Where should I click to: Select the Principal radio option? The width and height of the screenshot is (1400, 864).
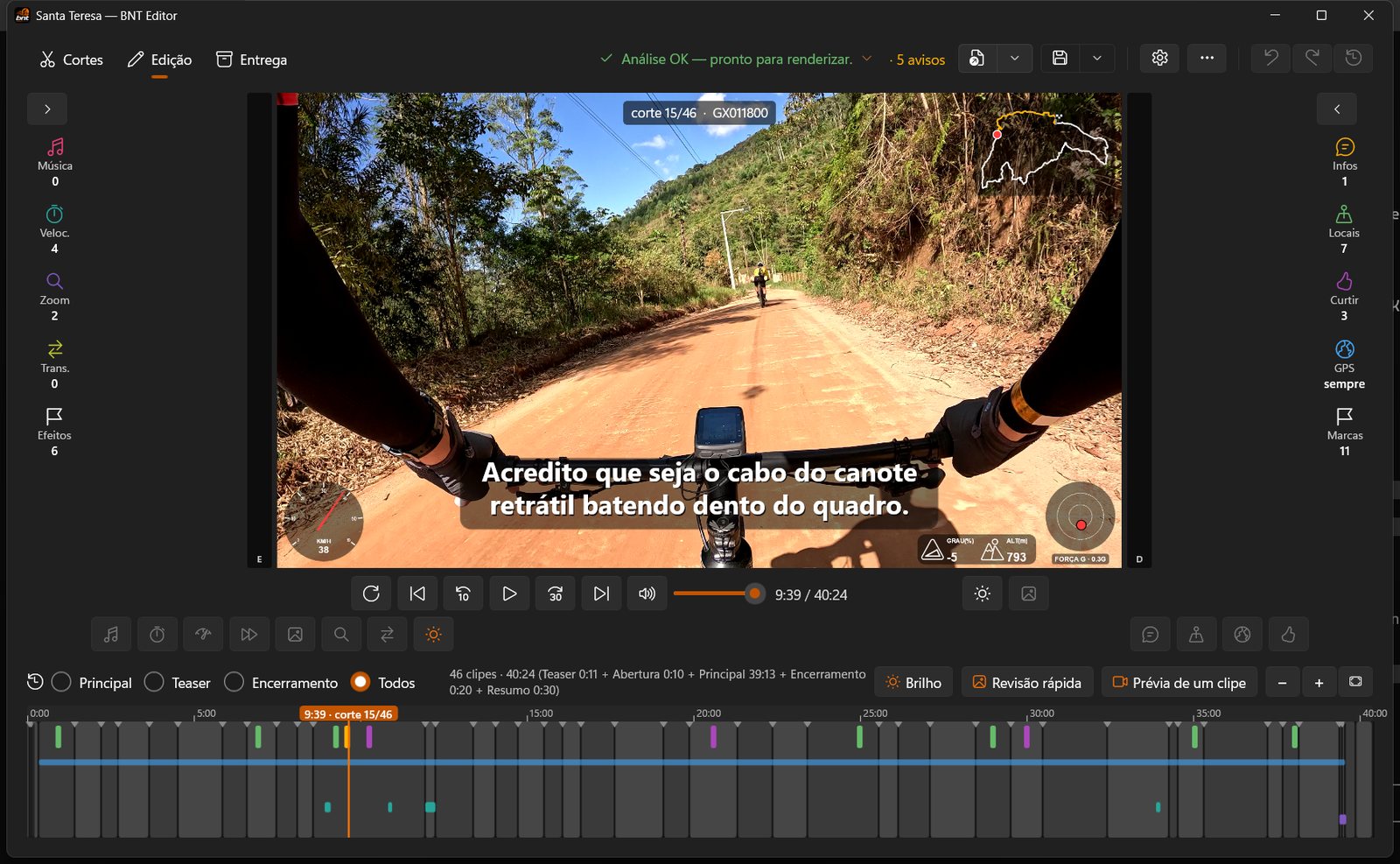[x=92, y=683]
